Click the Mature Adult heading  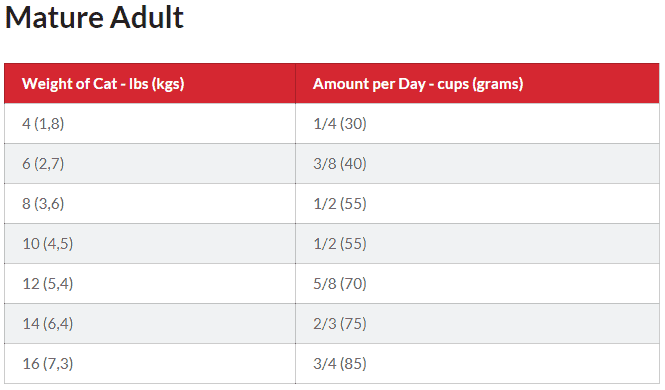point(94,18)
